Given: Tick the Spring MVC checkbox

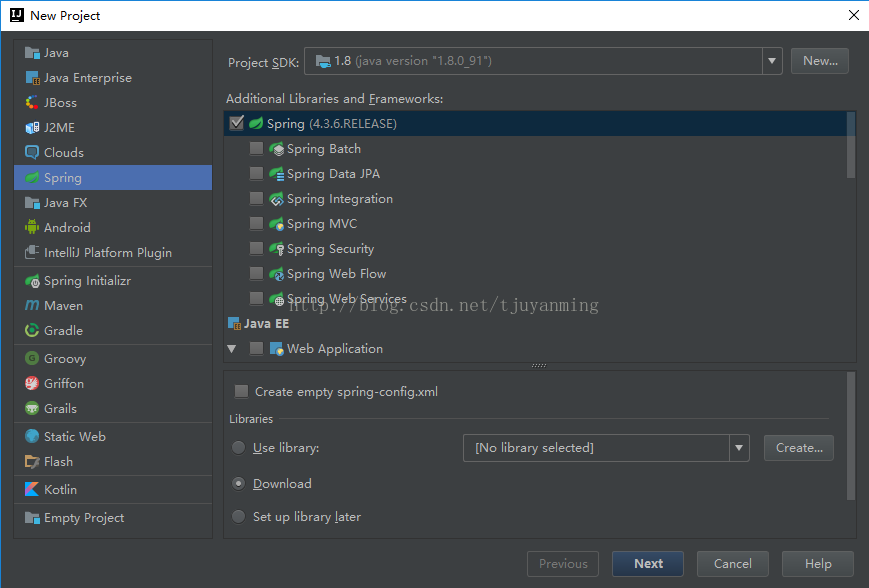Looking at the screenshot, I should 256,223.
